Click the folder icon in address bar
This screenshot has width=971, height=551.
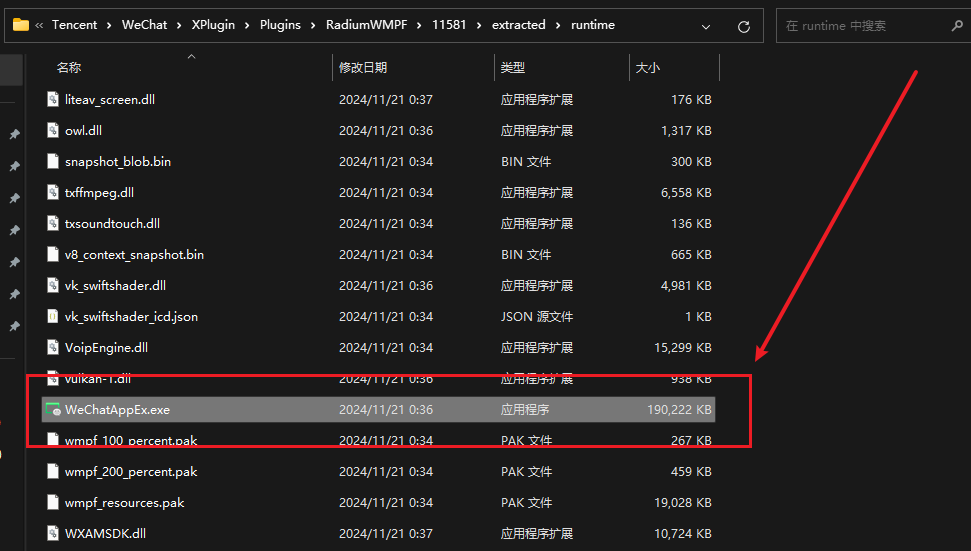click(21, 25)
